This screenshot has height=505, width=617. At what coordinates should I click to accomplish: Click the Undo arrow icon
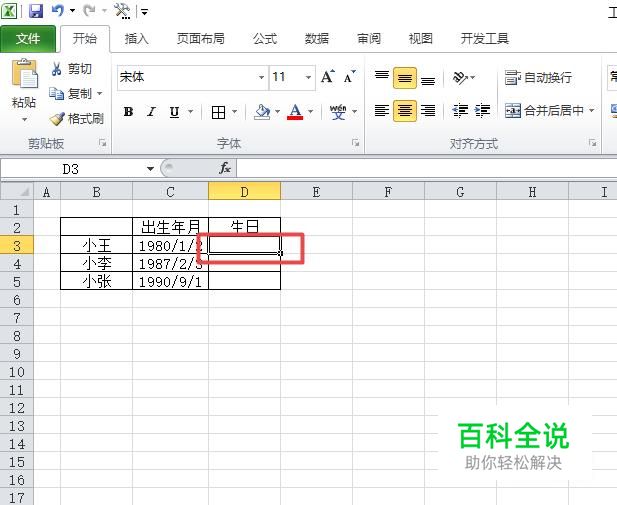pyautogui.click(x=58, y=11)
